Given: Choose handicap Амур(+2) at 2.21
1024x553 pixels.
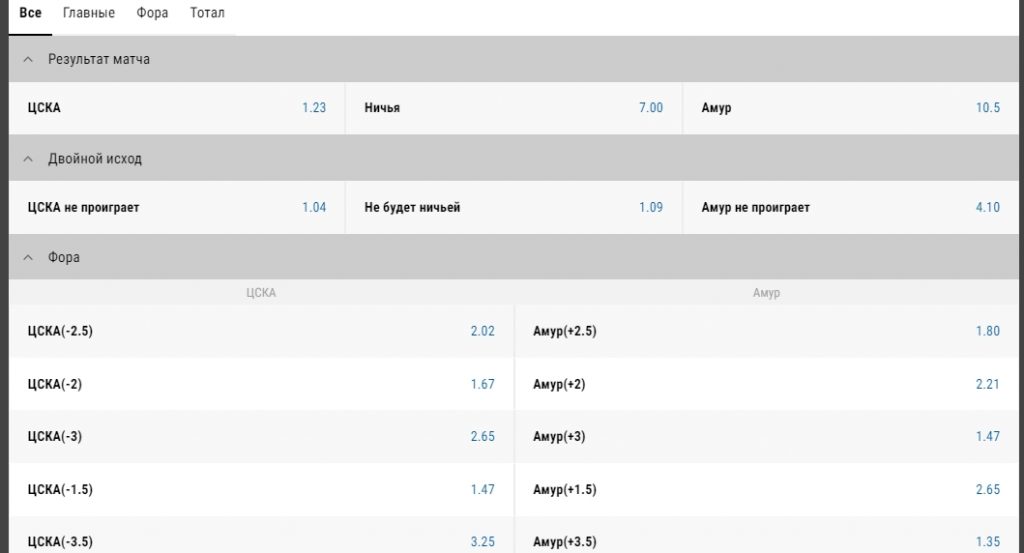Looking at the screenshot, I should (x=767, y=384).
